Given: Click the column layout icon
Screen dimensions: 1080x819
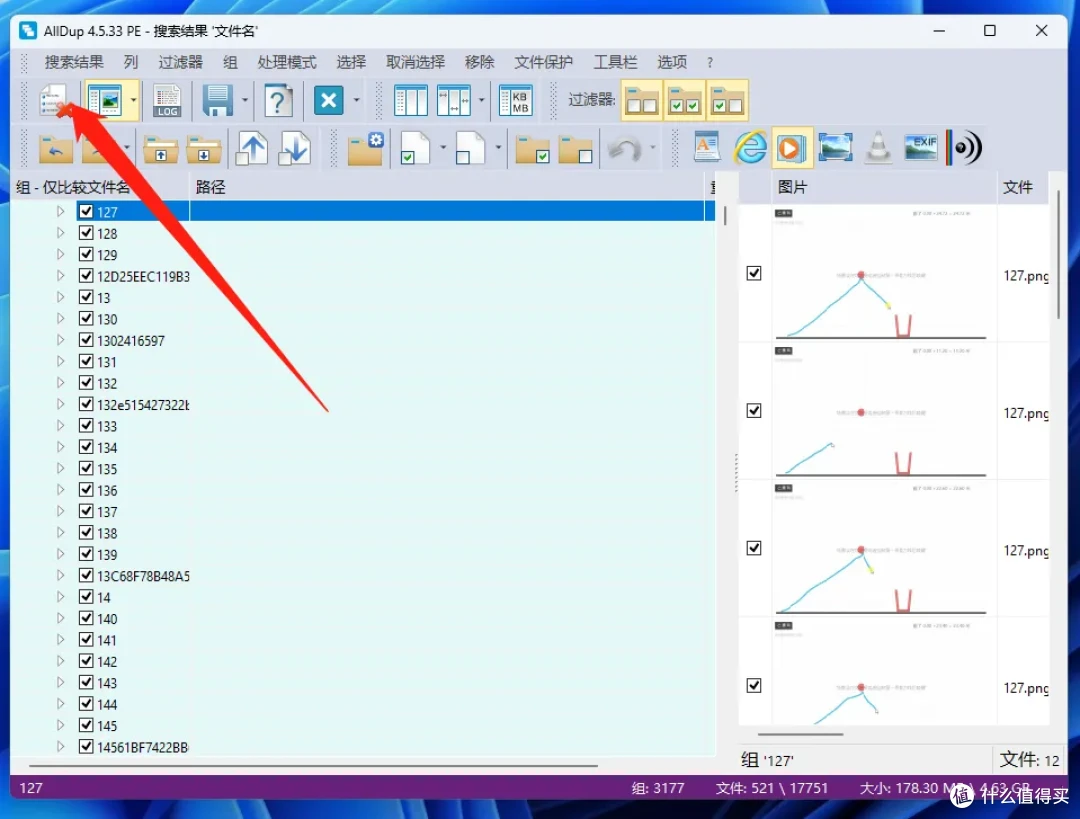Looking at the screenshot, I should pos(411,101).
